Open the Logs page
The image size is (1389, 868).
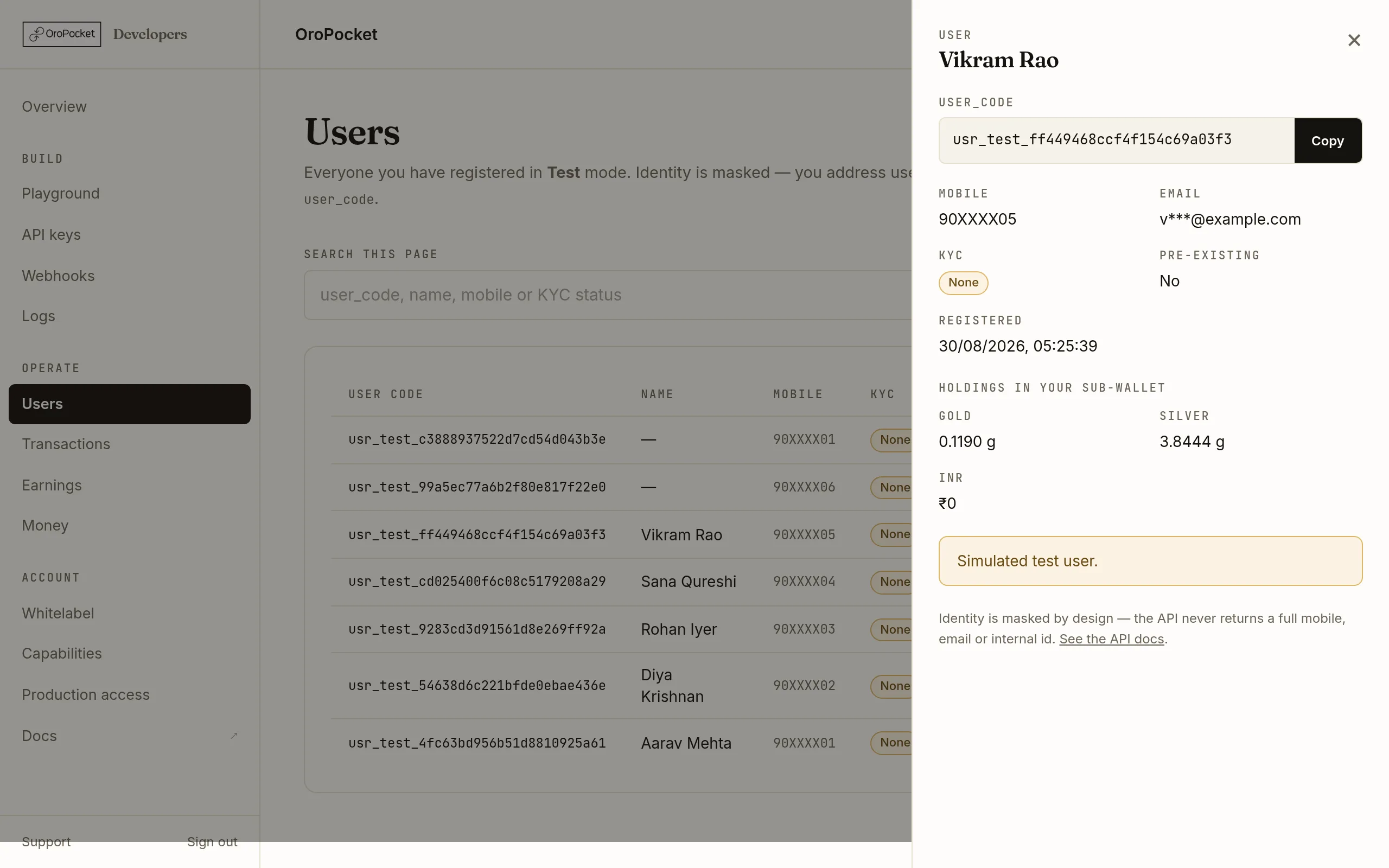(x=39, y=316)
